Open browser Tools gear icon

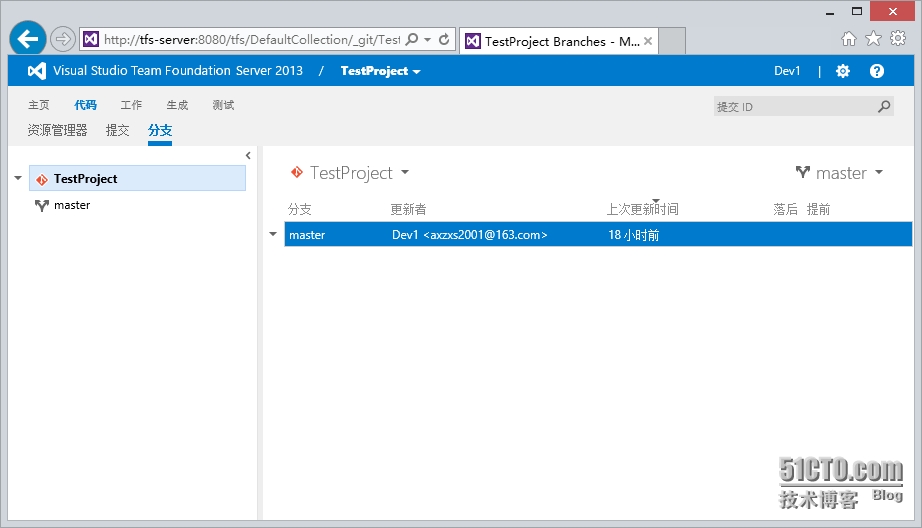898,39
